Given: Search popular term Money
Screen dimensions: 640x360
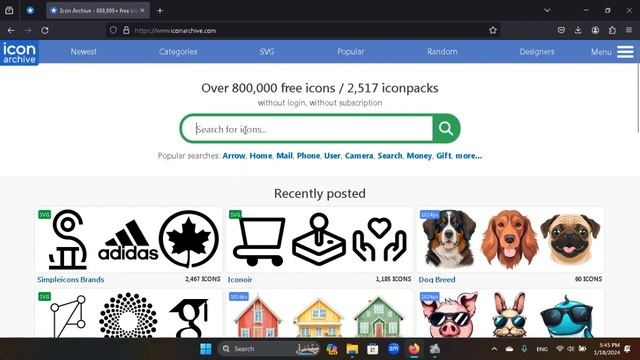Looking at the screenshot, I should click(419, 156).
